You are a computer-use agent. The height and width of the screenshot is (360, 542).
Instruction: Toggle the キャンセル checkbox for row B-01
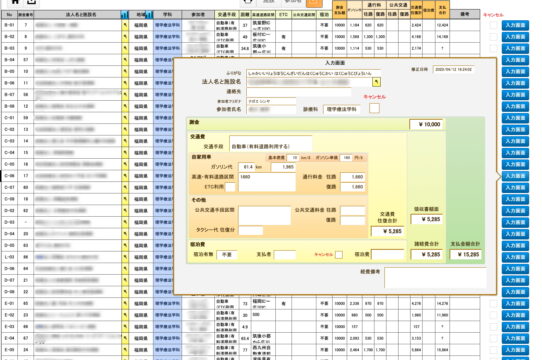(493, 25)
